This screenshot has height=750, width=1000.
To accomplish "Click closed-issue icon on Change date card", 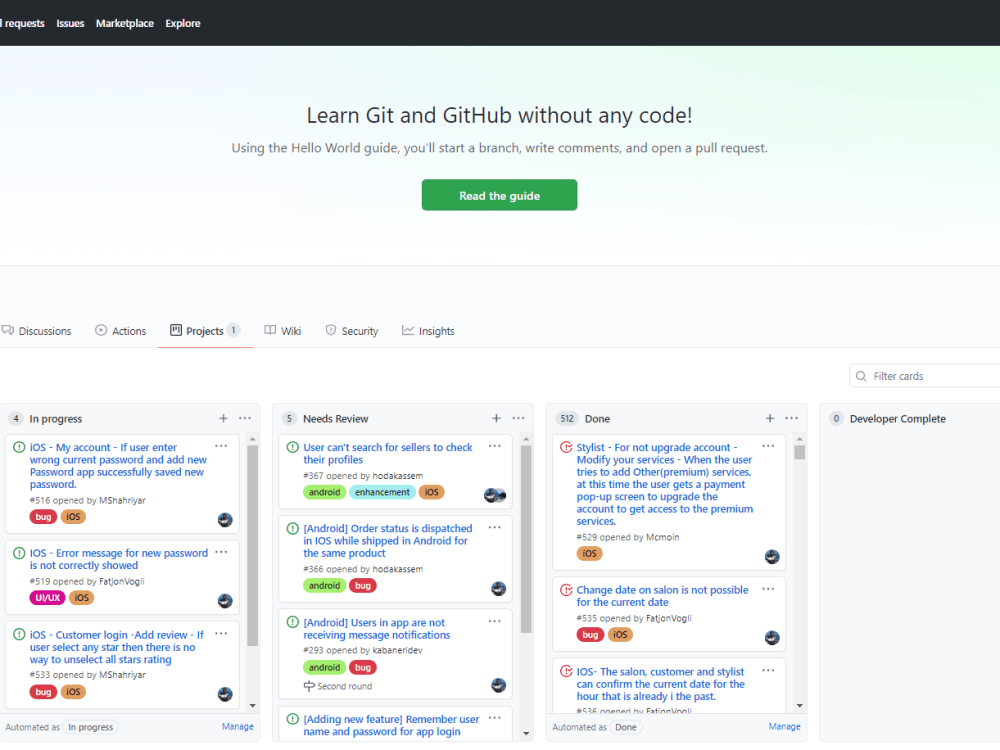I will tap(566, 590).
